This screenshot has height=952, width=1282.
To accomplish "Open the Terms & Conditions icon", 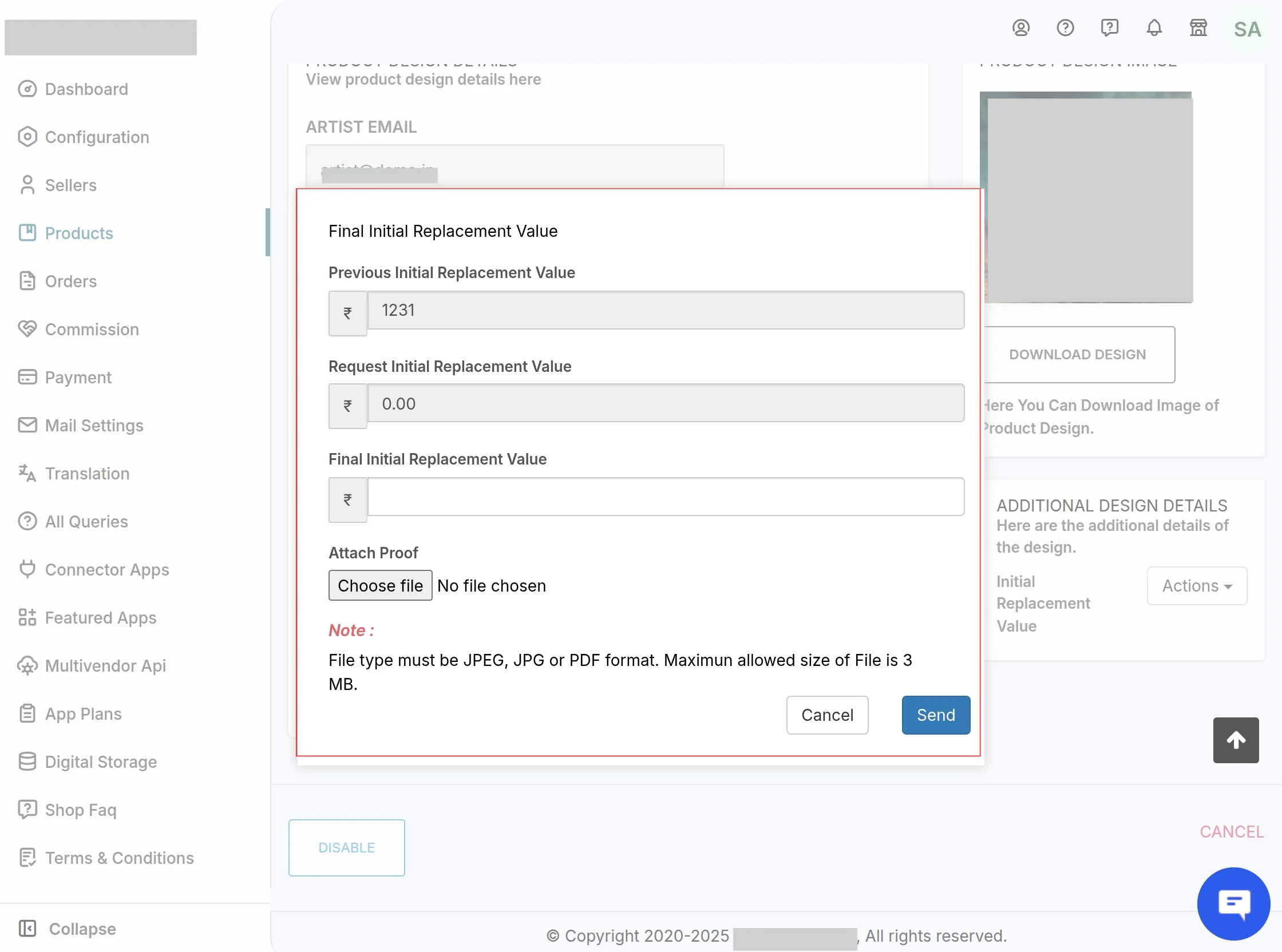I will pos(27,858).
